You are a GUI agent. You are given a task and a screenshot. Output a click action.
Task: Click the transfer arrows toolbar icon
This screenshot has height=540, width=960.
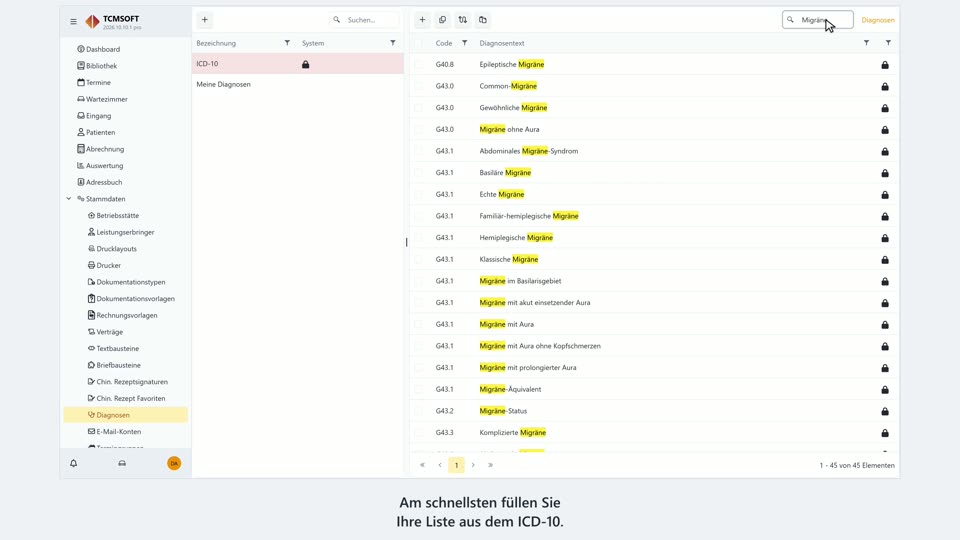tap(463, 20)
